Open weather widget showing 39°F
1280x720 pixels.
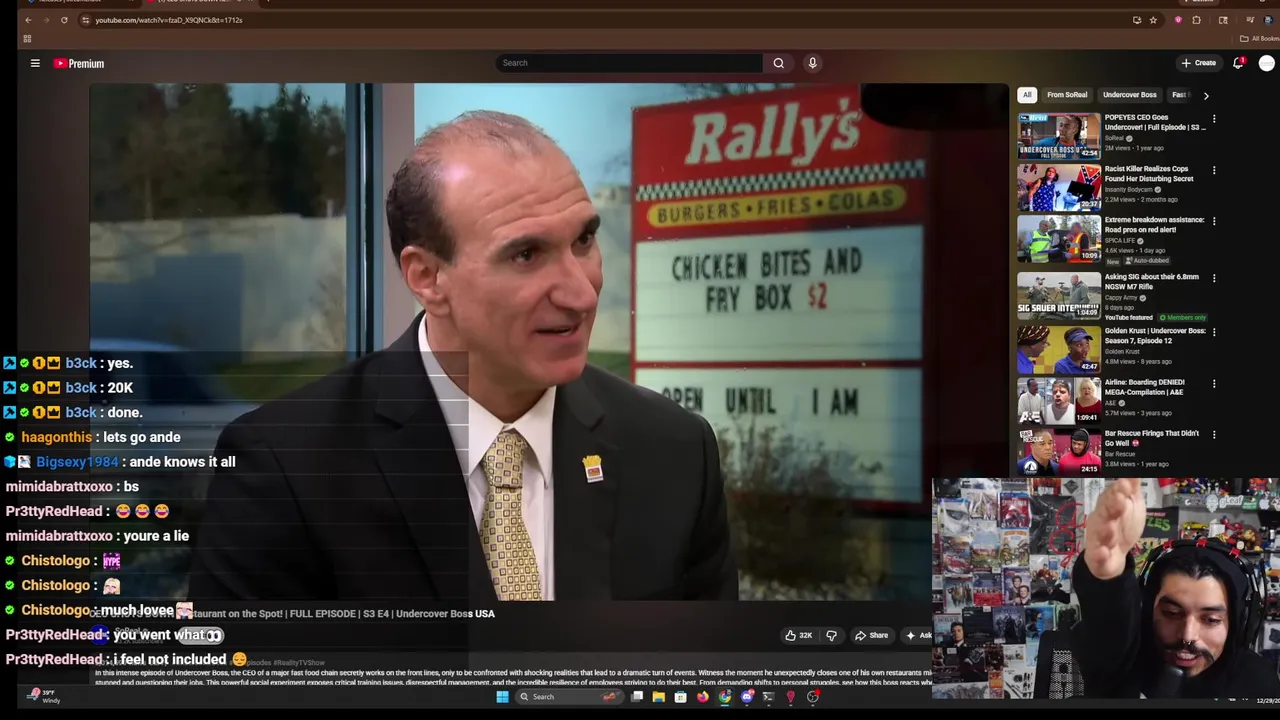42,696
